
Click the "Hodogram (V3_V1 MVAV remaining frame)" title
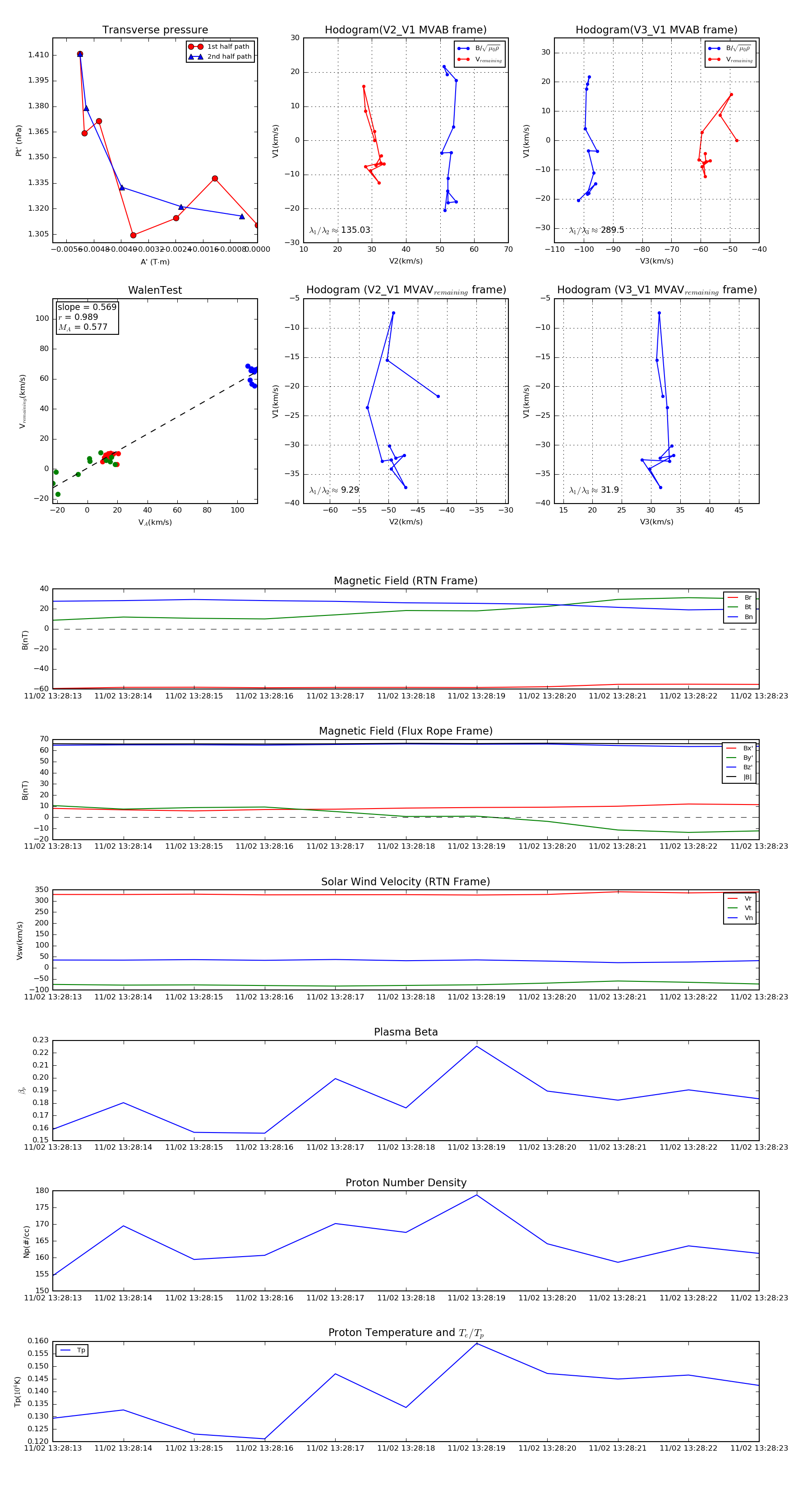point(656,290)
